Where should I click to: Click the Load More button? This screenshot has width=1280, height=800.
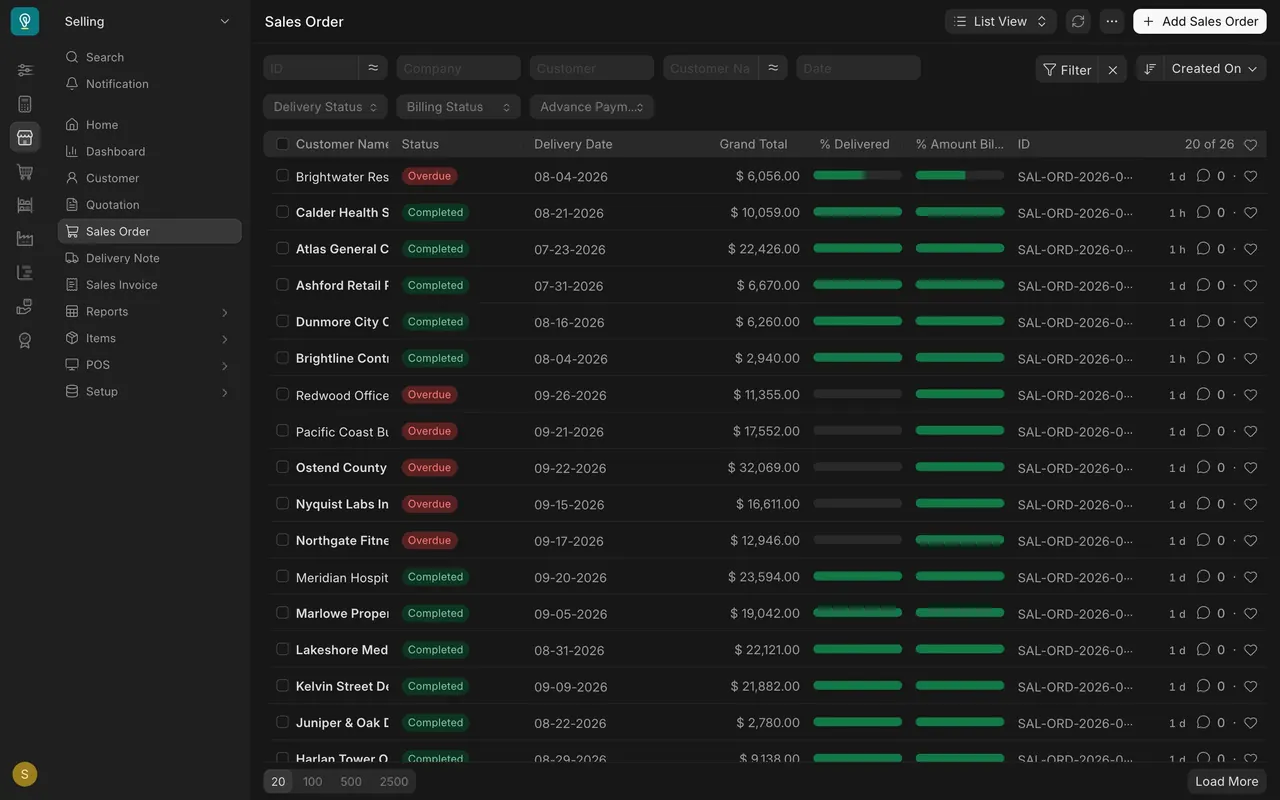(1227, 781)
